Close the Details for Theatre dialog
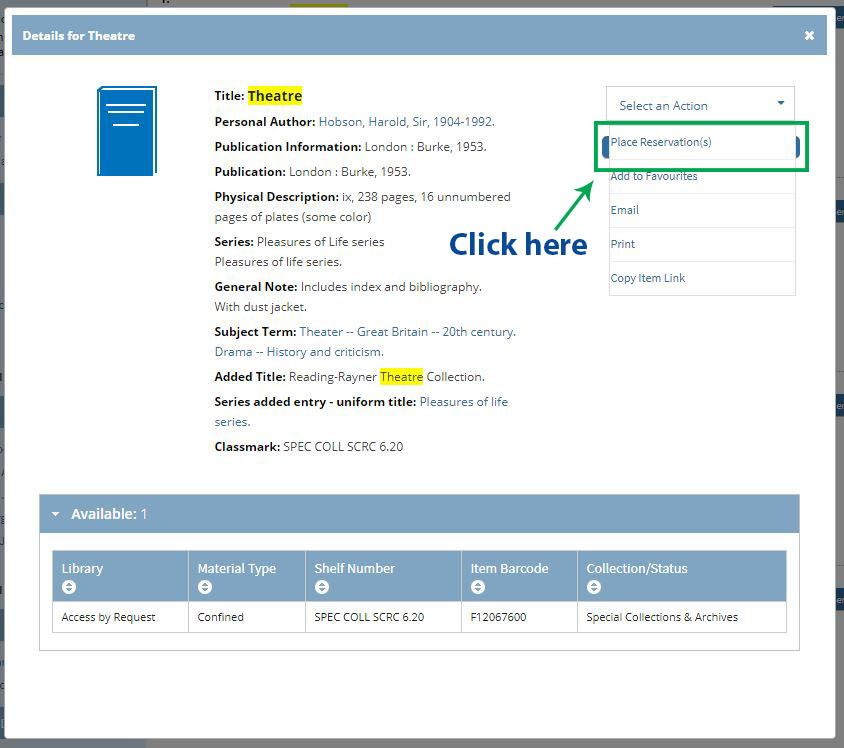 pos(809,36)
